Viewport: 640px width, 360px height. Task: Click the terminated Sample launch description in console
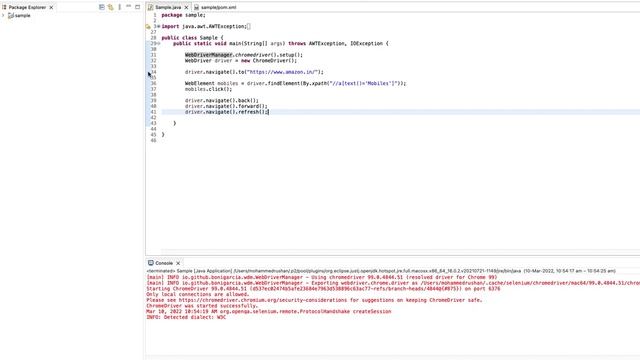pyautogui.click(x=381, y=271)
